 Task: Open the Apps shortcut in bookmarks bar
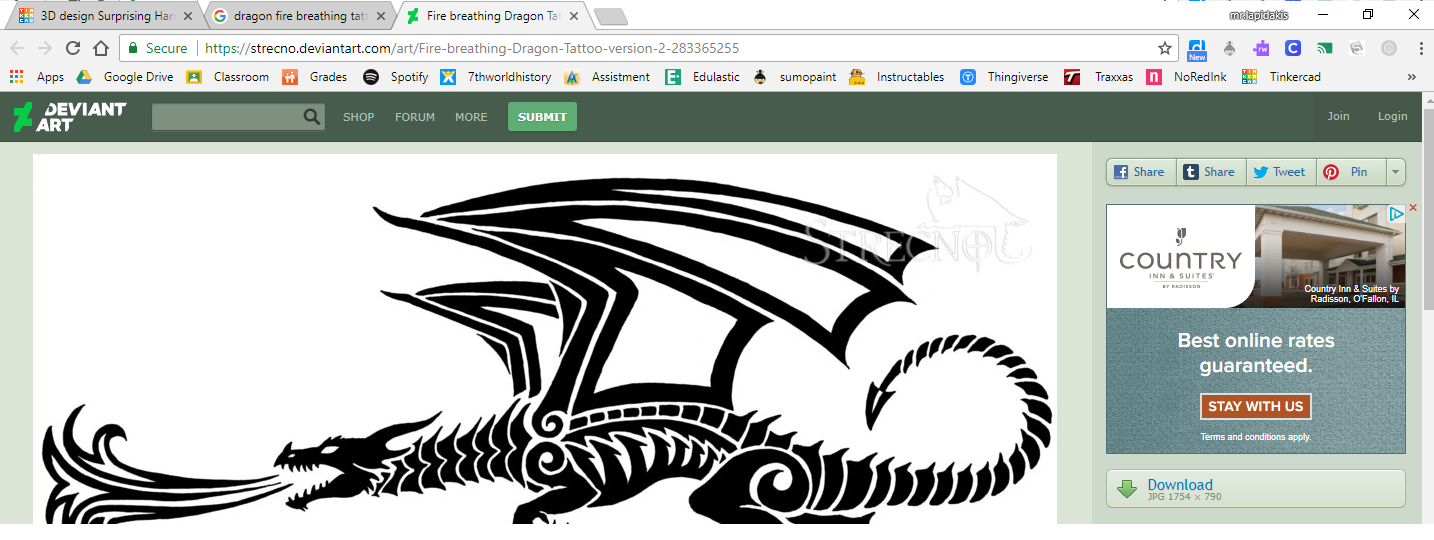pyautogui.click(x=37, y=77)
